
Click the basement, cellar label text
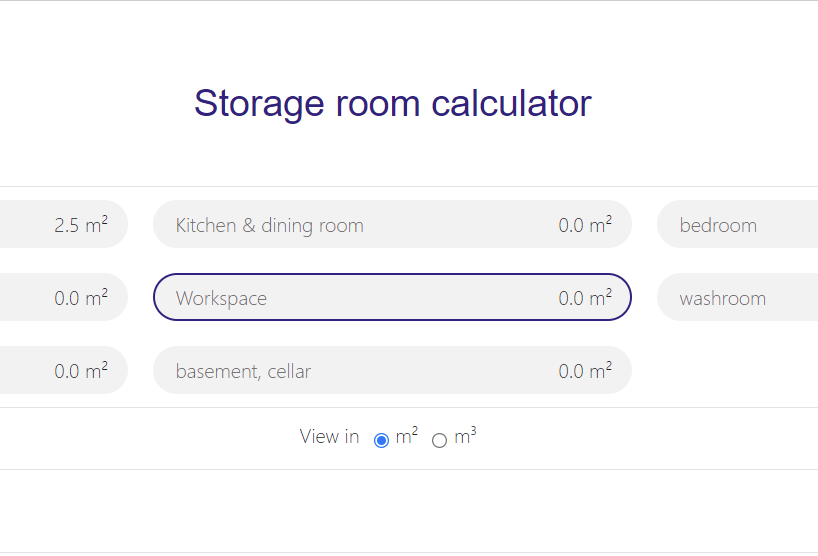point(243,371)
